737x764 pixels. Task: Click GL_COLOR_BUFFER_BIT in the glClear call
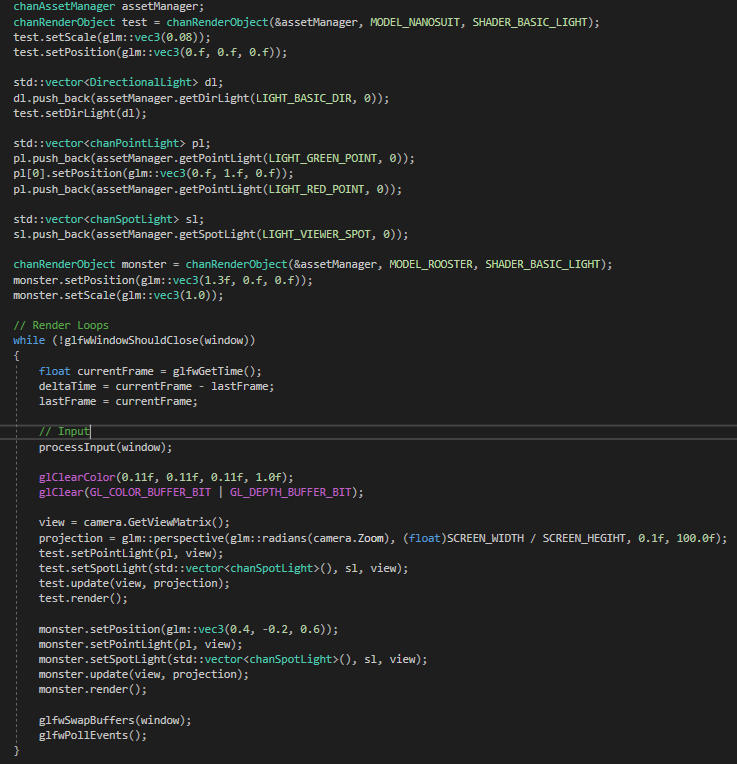[x=150, y=493]
